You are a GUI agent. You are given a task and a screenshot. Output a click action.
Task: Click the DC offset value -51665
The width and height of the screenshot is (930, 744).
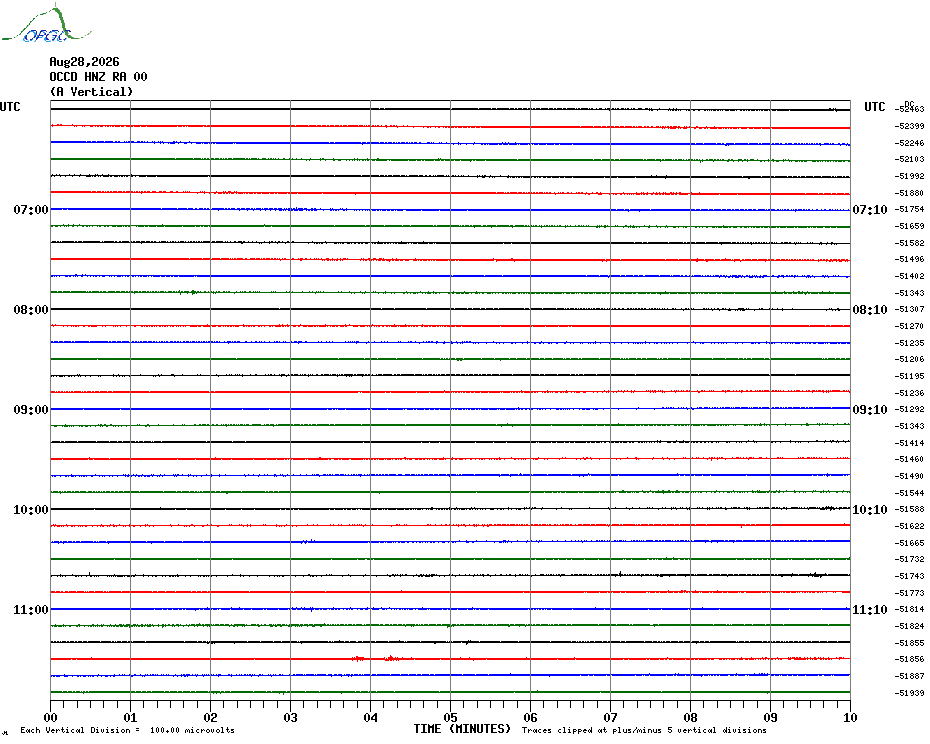click(910, 543)
